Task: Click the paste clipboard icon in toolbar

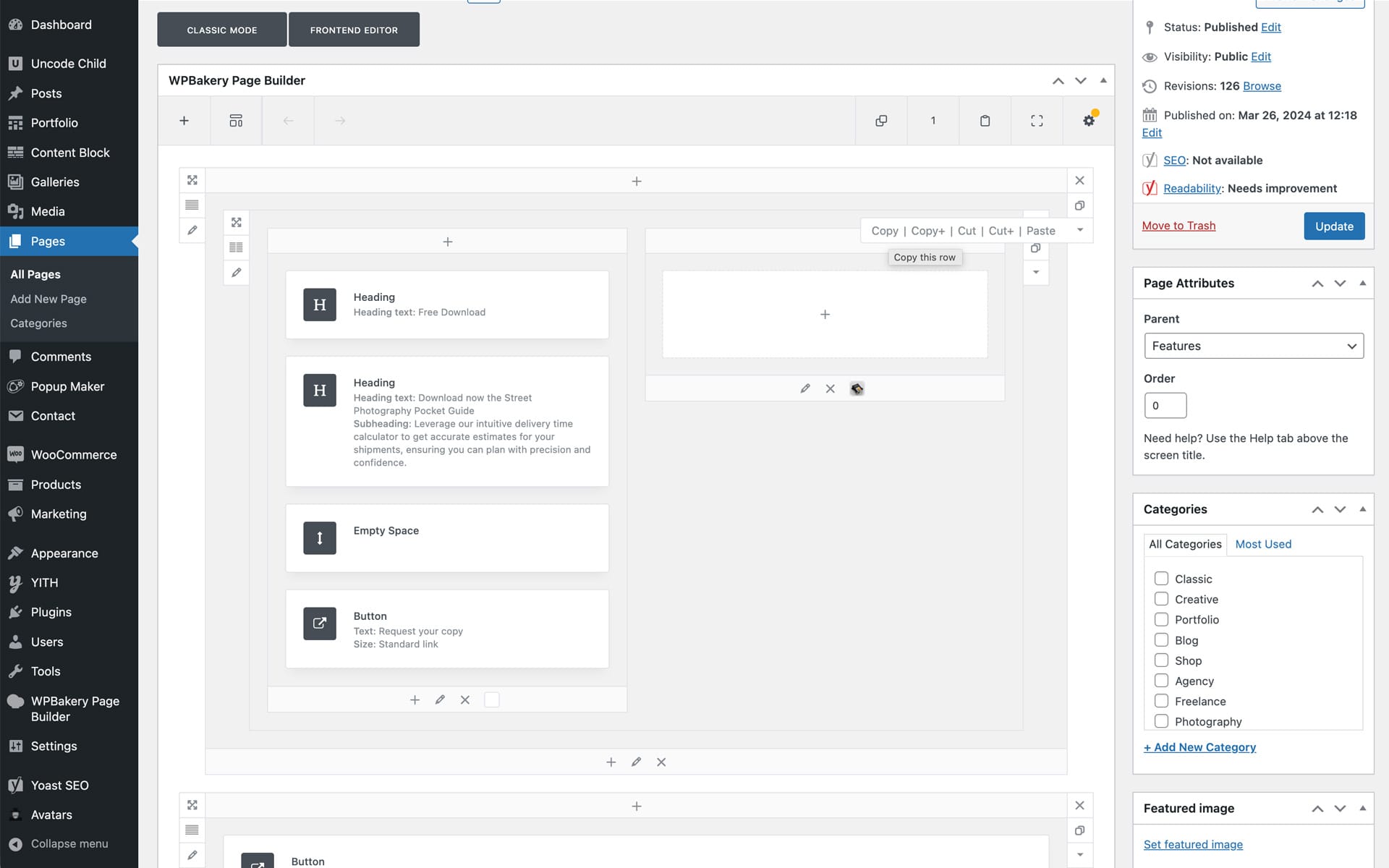Action: 985,121
